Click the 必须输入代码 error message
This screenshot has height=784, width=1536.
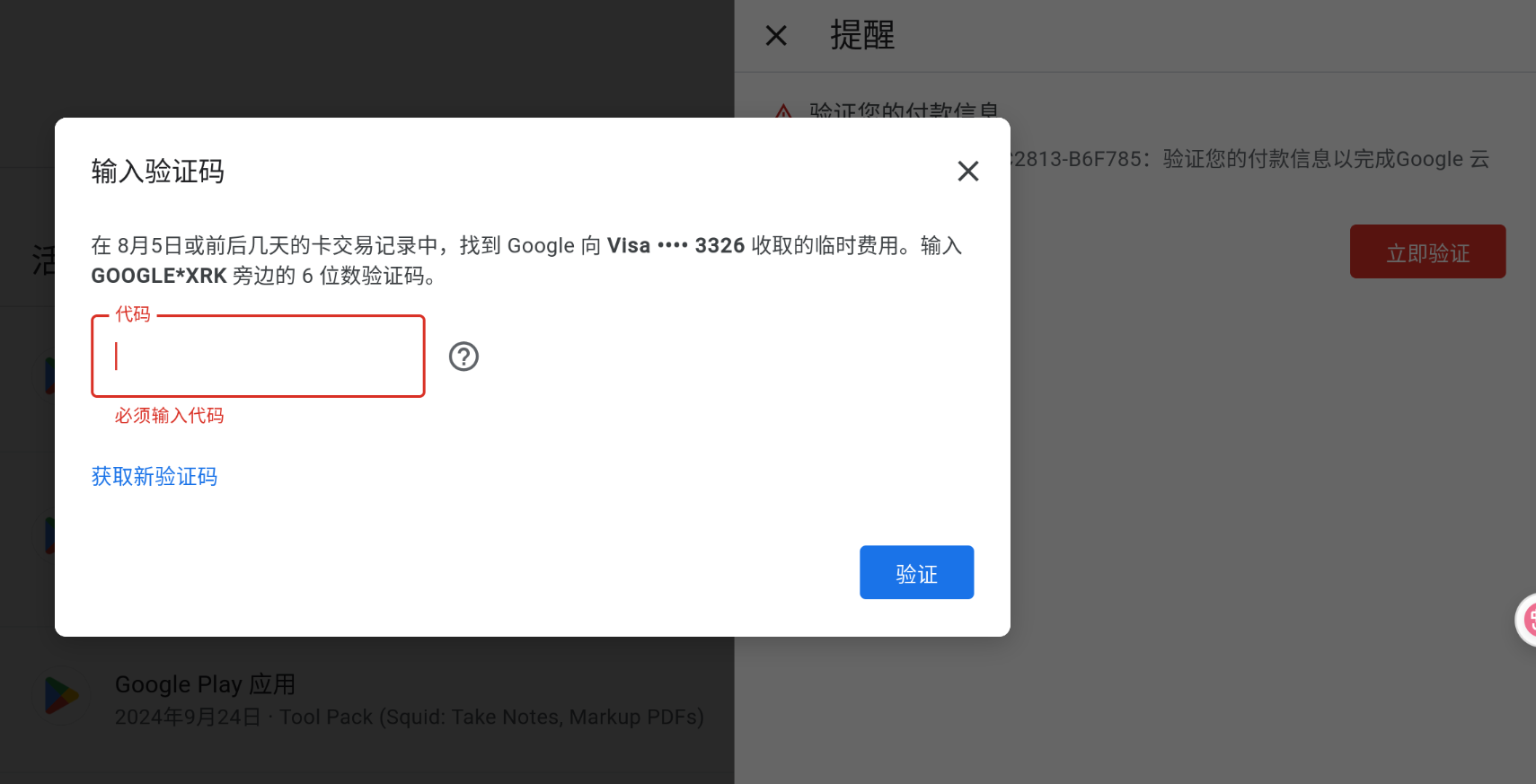(x=169, y=415)
